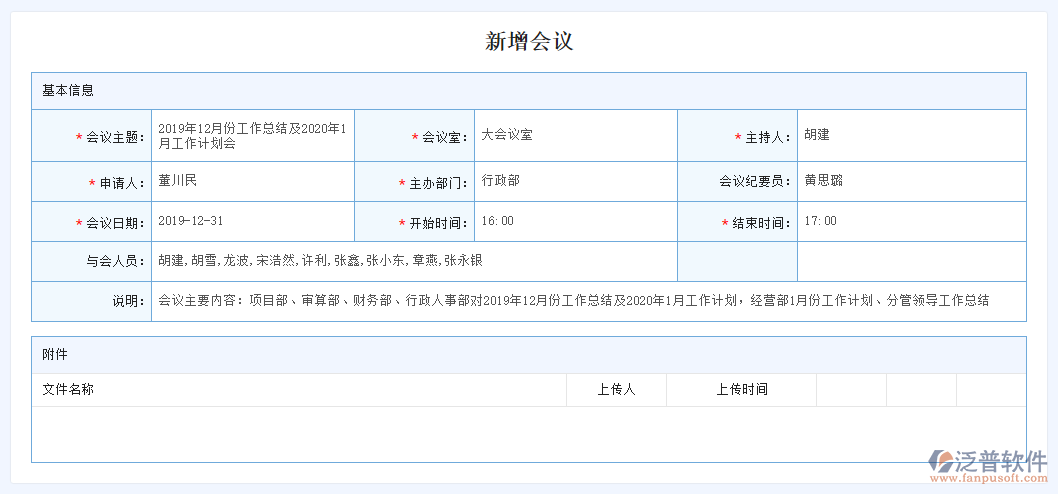Viewport: 1058px width, 494px height.
Task: Click the 会议纪要员 field value
Action: (x=910, y=181)
